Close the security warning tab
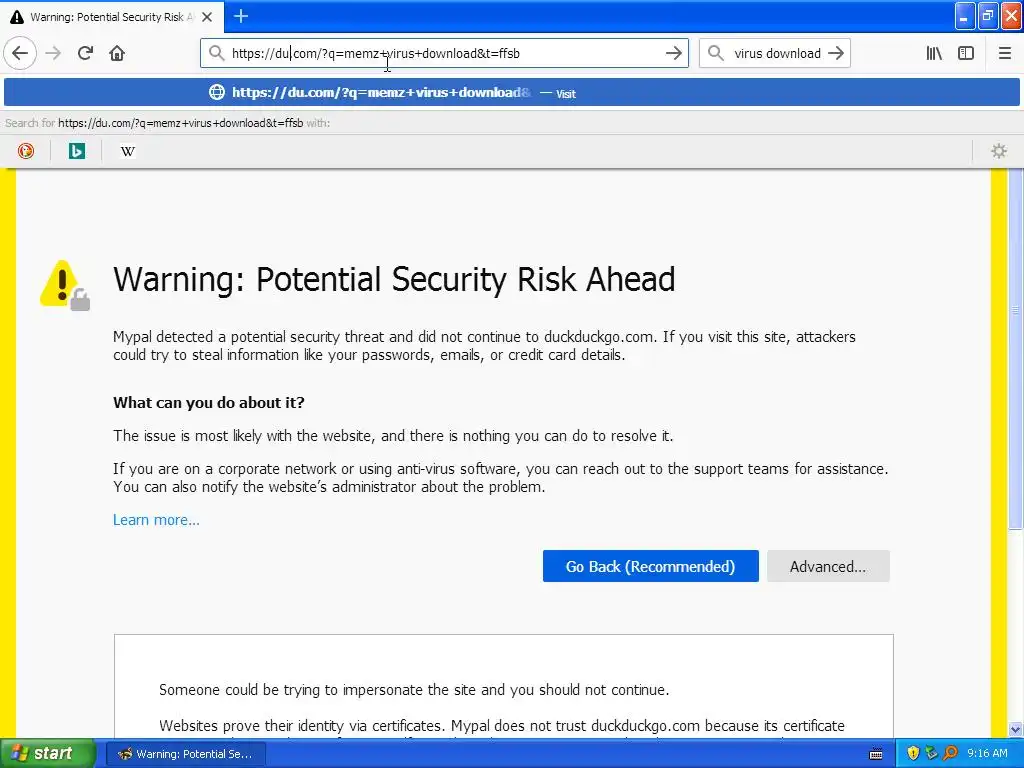This screenshot has height=768, width=1024. (x=207, y=17)
